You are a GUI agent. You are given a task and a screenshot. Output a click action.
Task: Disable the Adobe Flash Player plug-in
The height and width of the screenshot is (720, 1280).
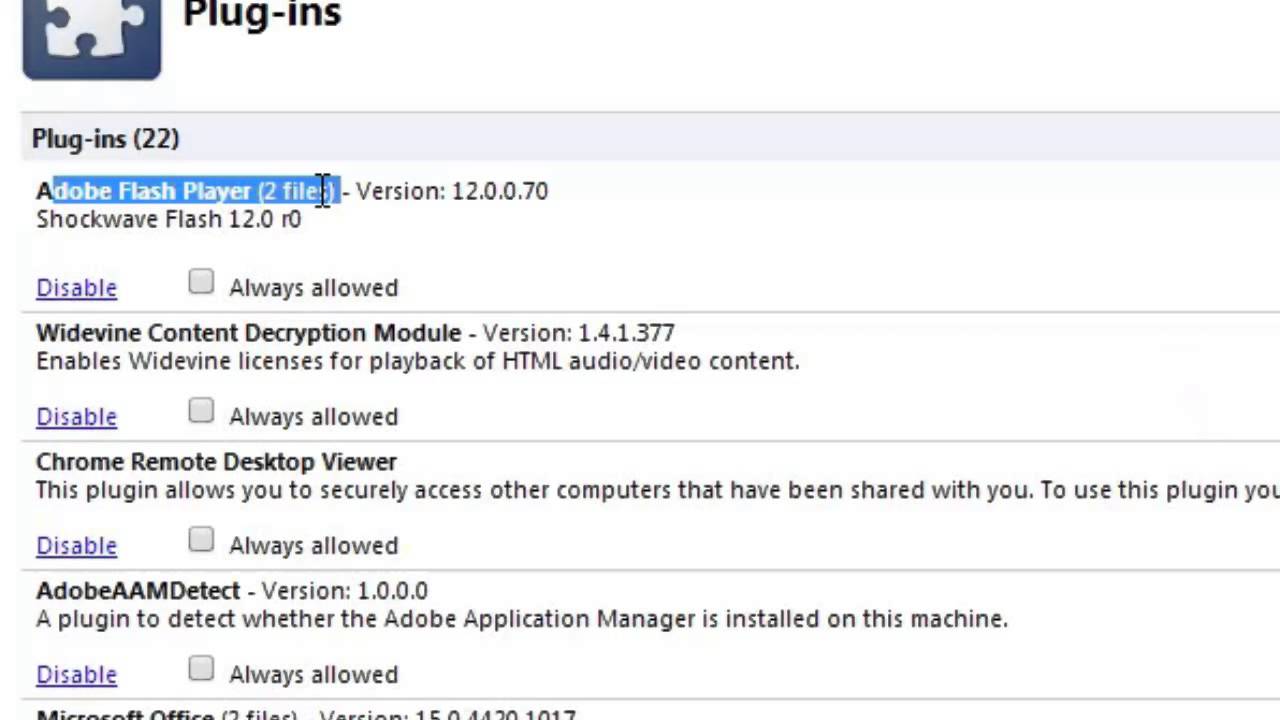[x=76, y=288]
